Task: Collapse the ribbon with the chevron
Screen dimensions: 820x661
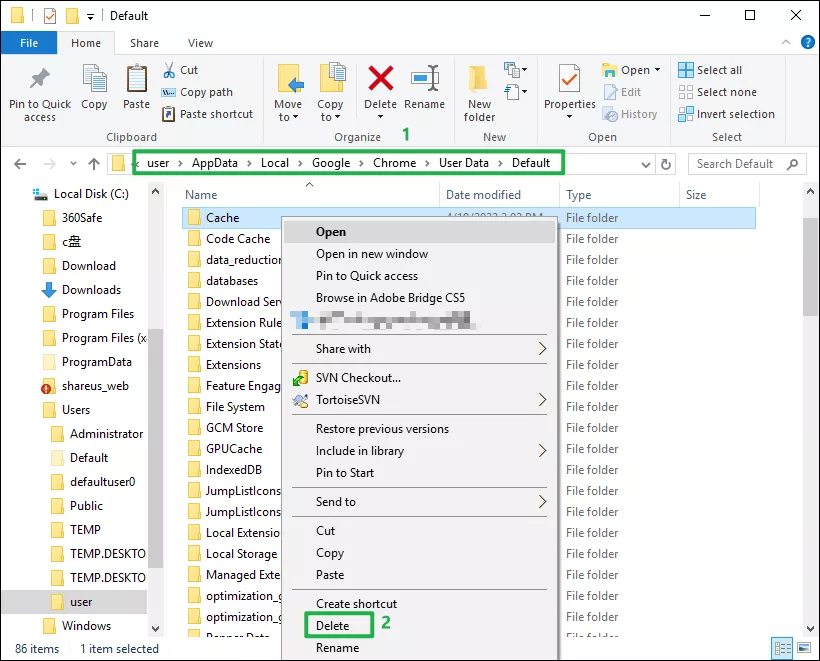Action: [785, 42]
